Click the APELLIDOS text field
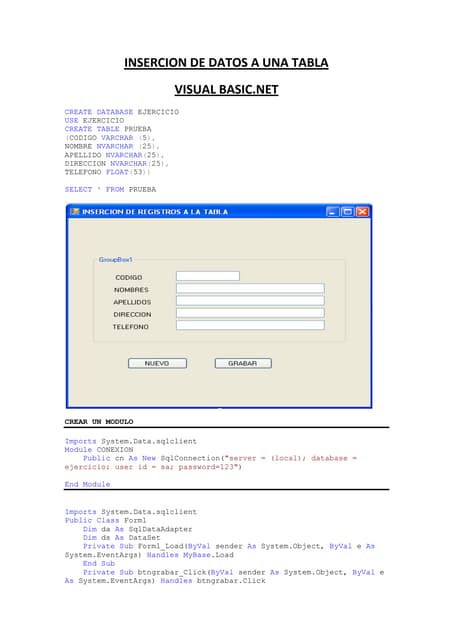 point(250,301)
